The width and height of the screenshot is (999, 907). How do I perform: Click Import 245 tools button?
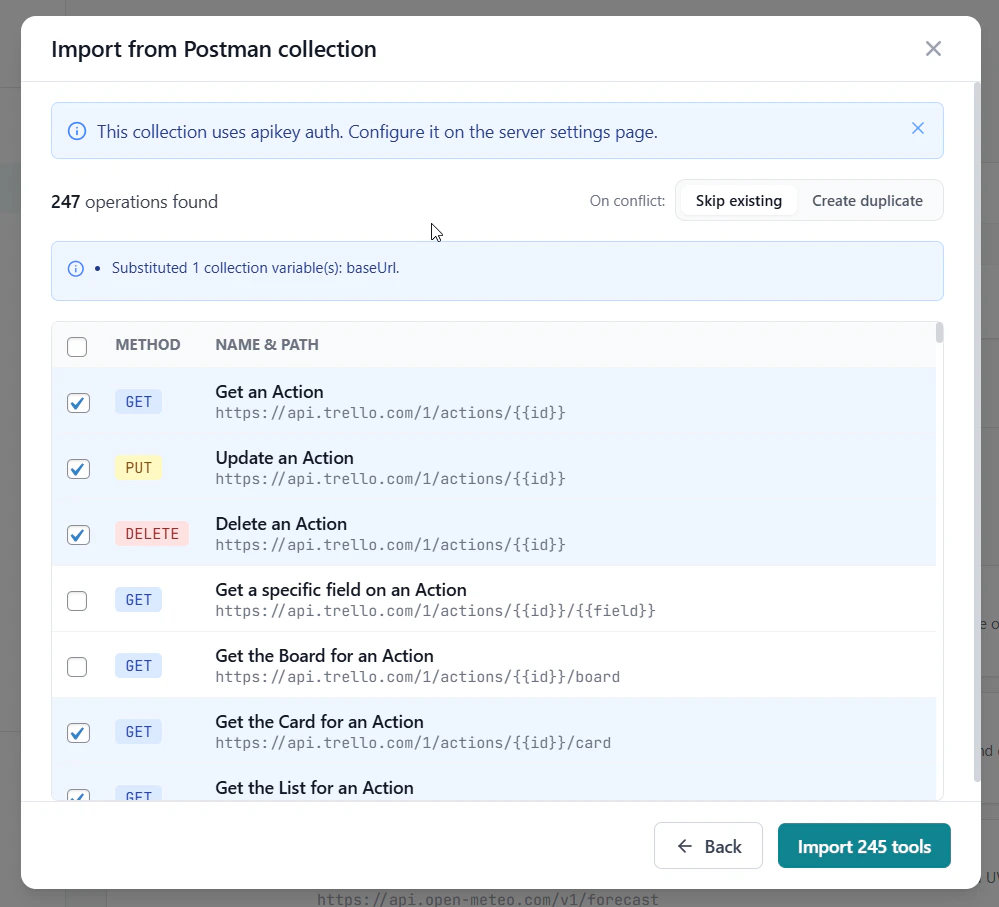[864, 846]
